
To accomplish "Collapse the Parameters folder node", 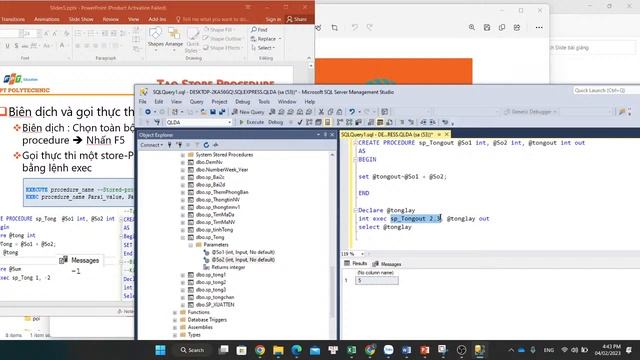I will pyautogui.click(x=191, y=245).
